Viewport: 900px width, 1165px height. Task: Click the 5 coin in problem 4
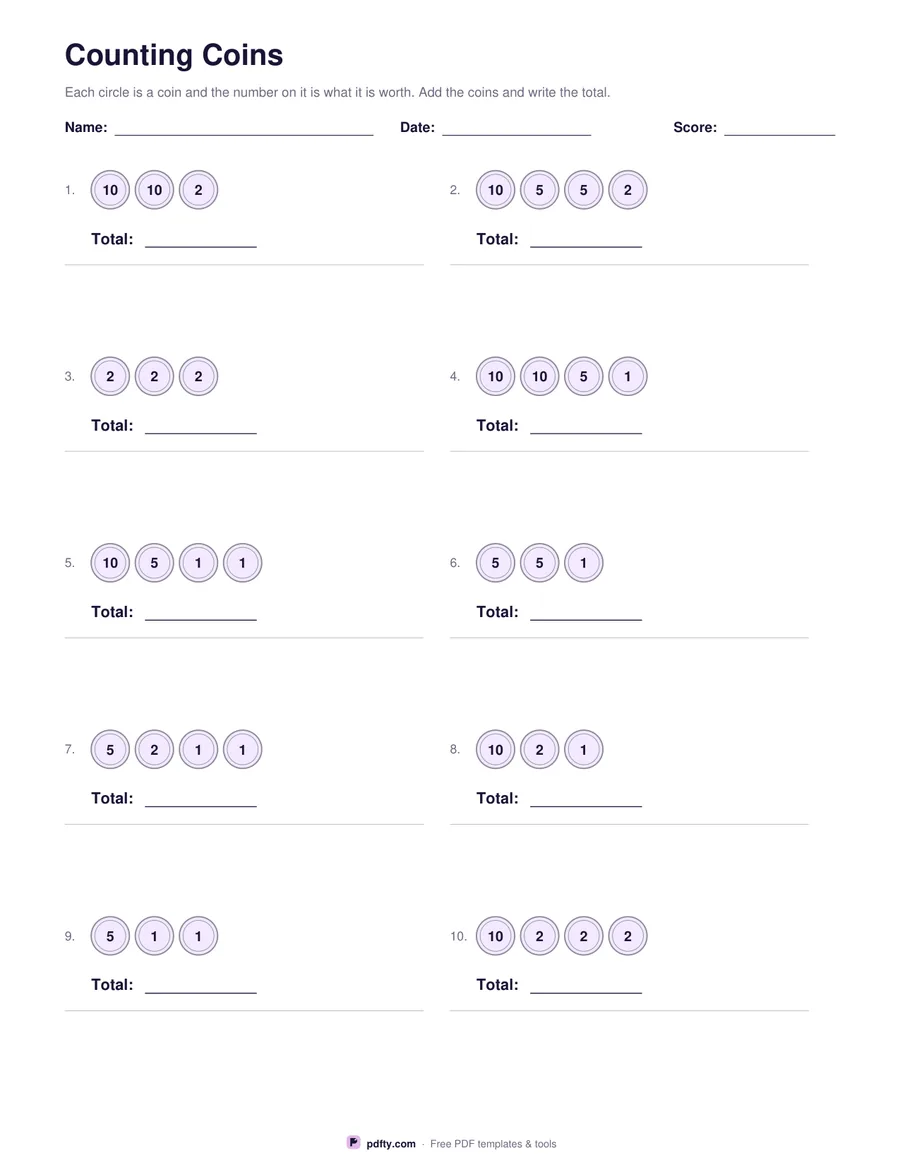click(x=583, y=377)
